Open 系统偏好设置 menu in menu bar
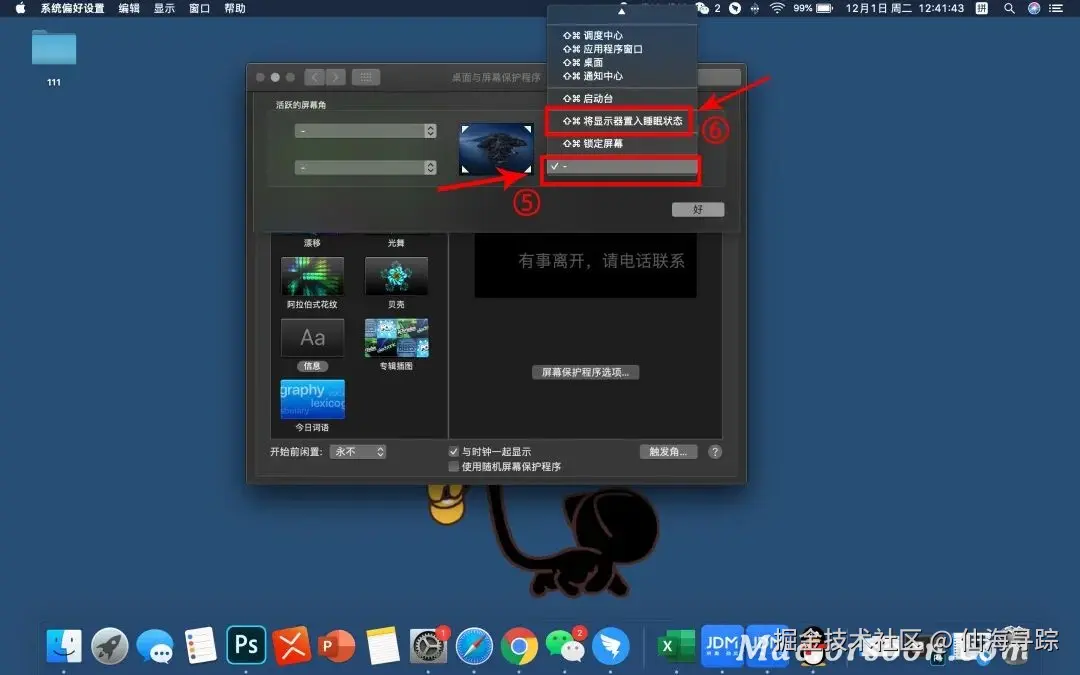Viewport: 1080px width, 675px height. tap(72, 8)
